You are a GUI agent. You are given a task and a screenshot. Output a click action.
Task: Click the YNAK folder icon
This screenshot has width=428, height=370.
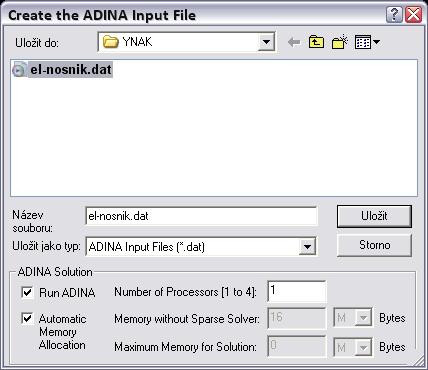tap(110, 42)
